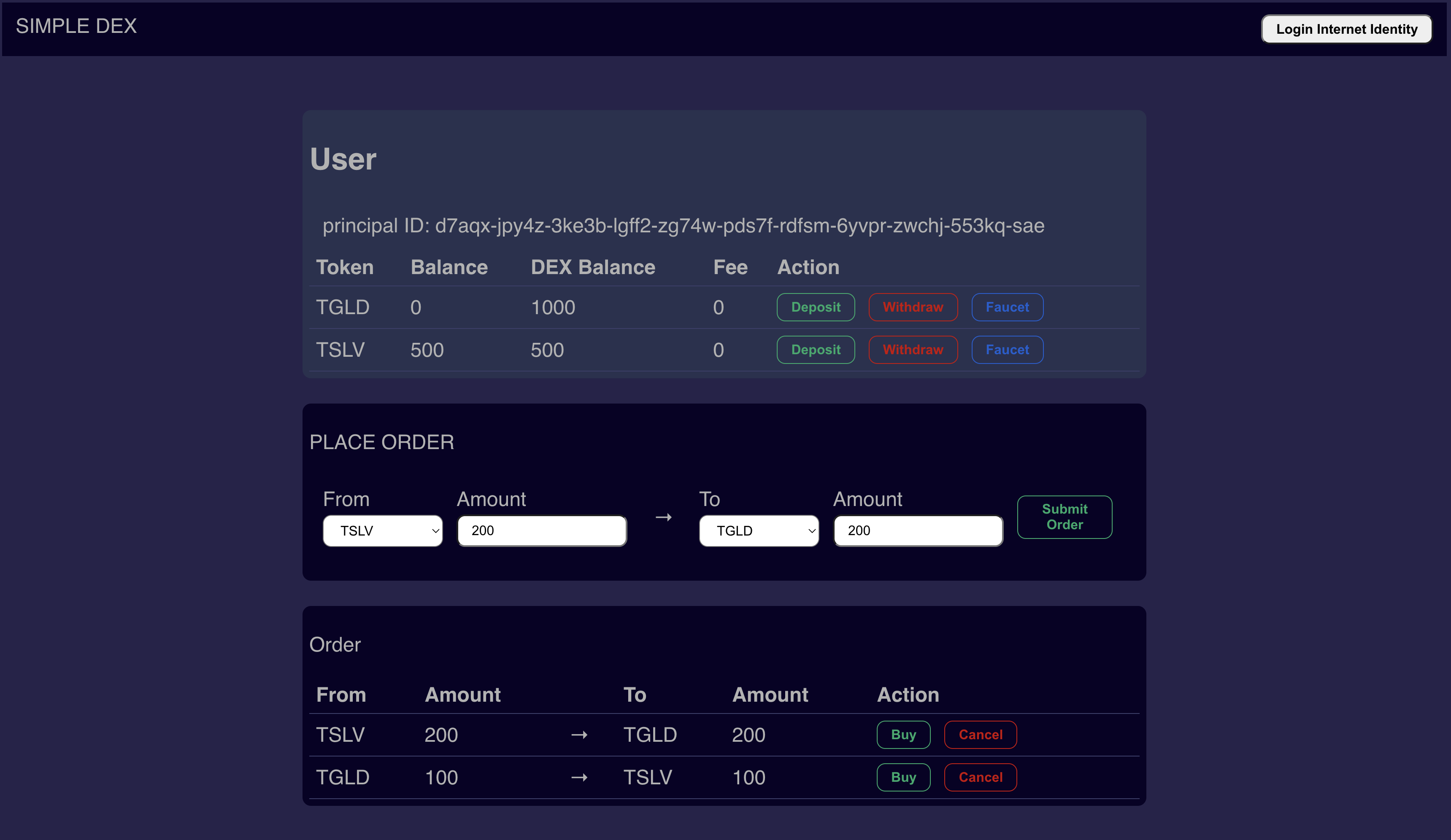Click the SIMPLE DEX title

click(x=76, y=26)
